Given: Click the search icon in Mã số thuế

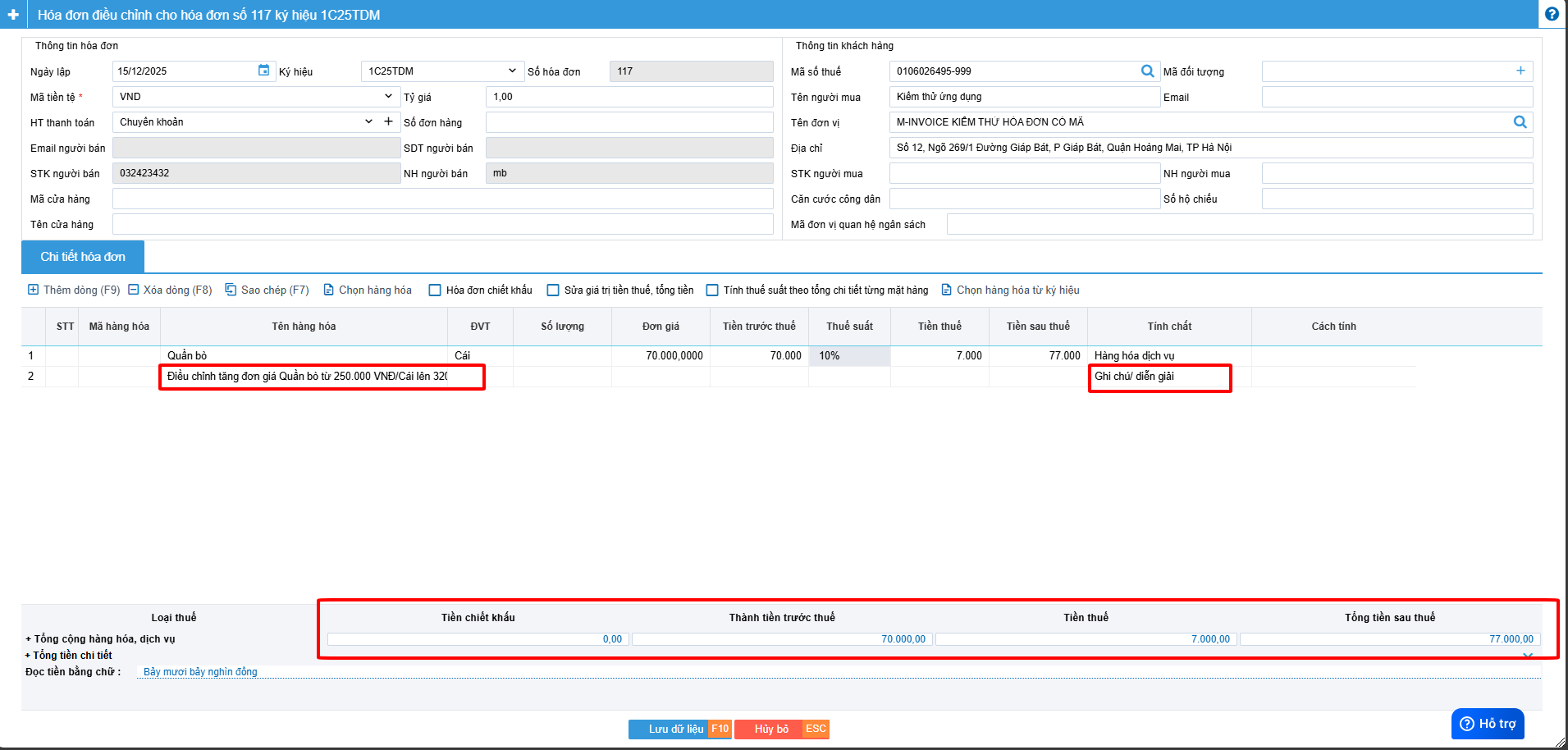Looking at the screenshot, I should tap(1147, 71).
